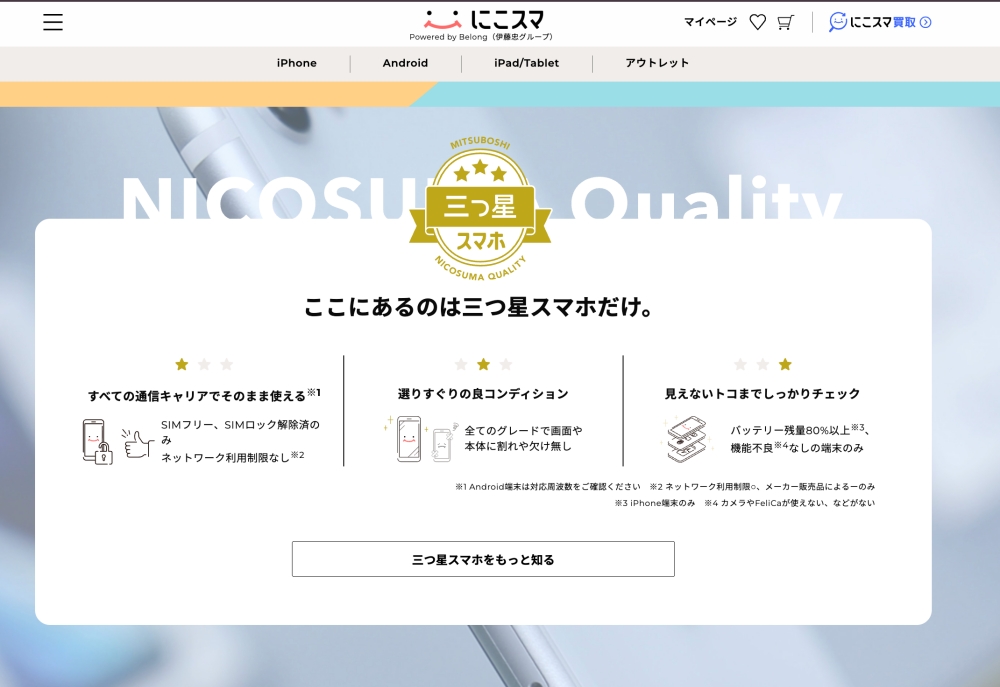Select the iPad/Tablet category tab
1000x687 pixels.
[526, 63]
